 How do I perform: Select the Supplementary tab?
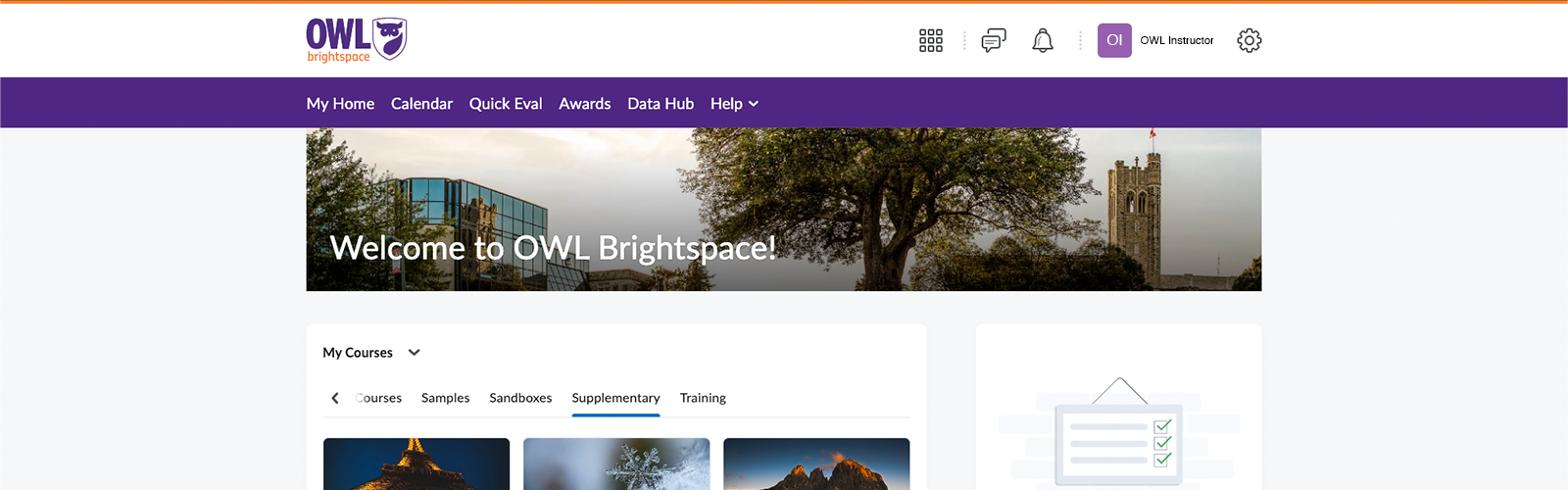coord(615,398)
